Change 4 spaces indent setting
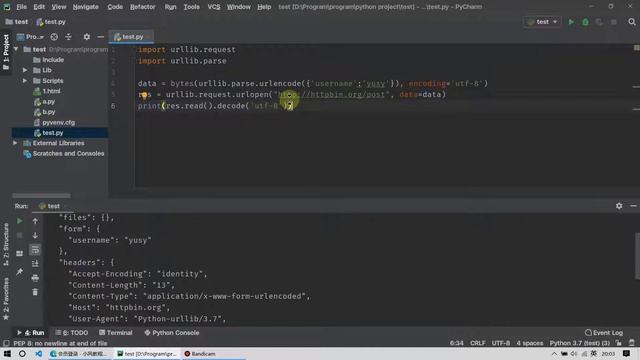 (x=529, y=343)
